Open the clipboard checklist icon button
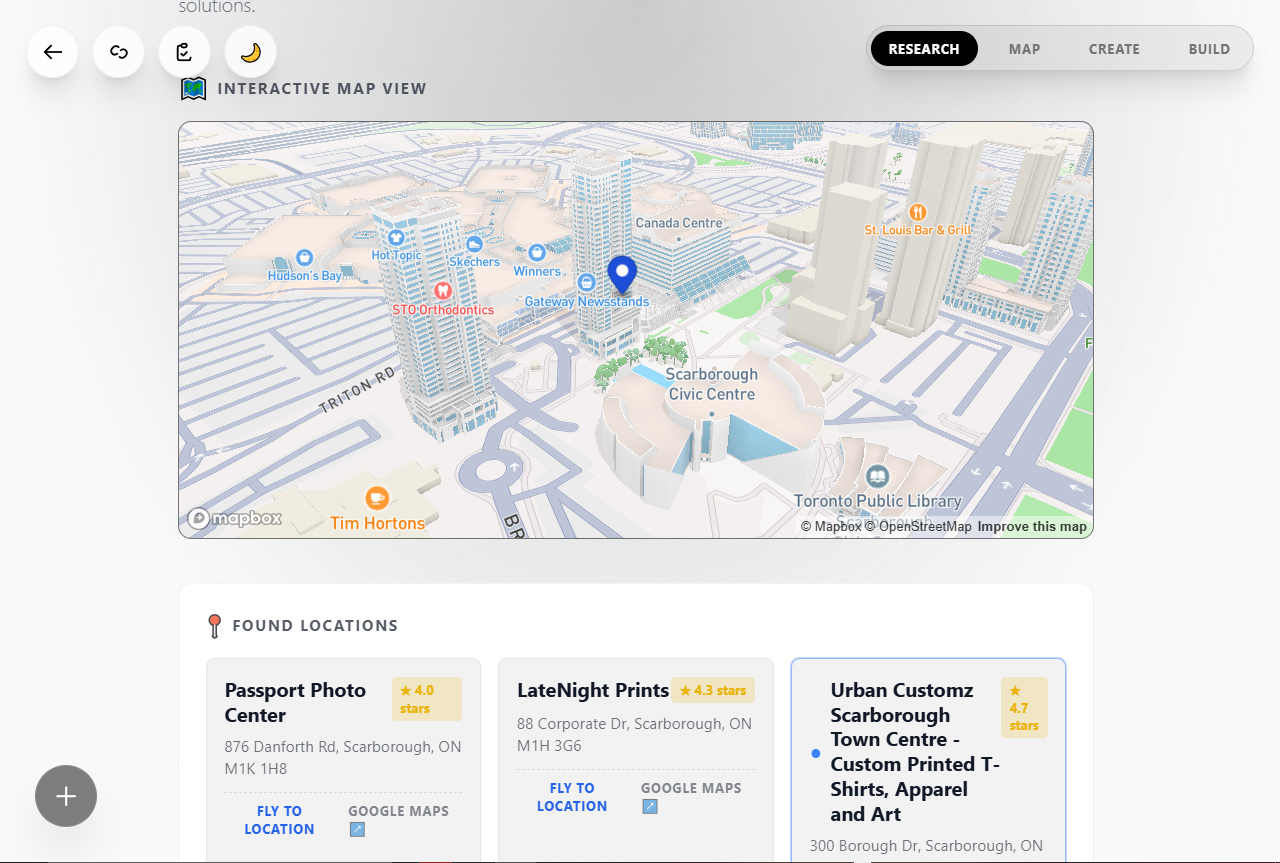1280x863 pixels. point(185,52)
